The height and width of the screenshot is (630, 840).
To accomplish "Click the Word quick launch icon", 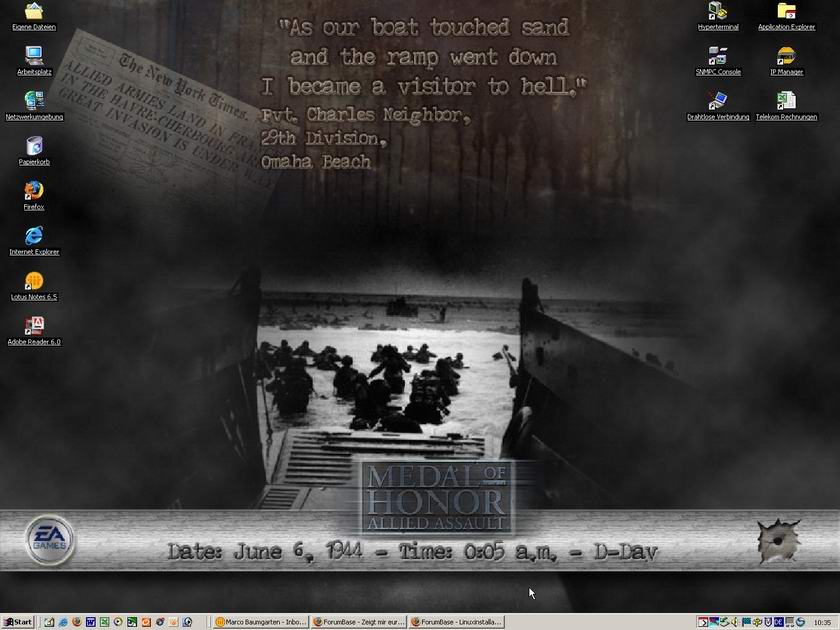I will coord(91,622).
